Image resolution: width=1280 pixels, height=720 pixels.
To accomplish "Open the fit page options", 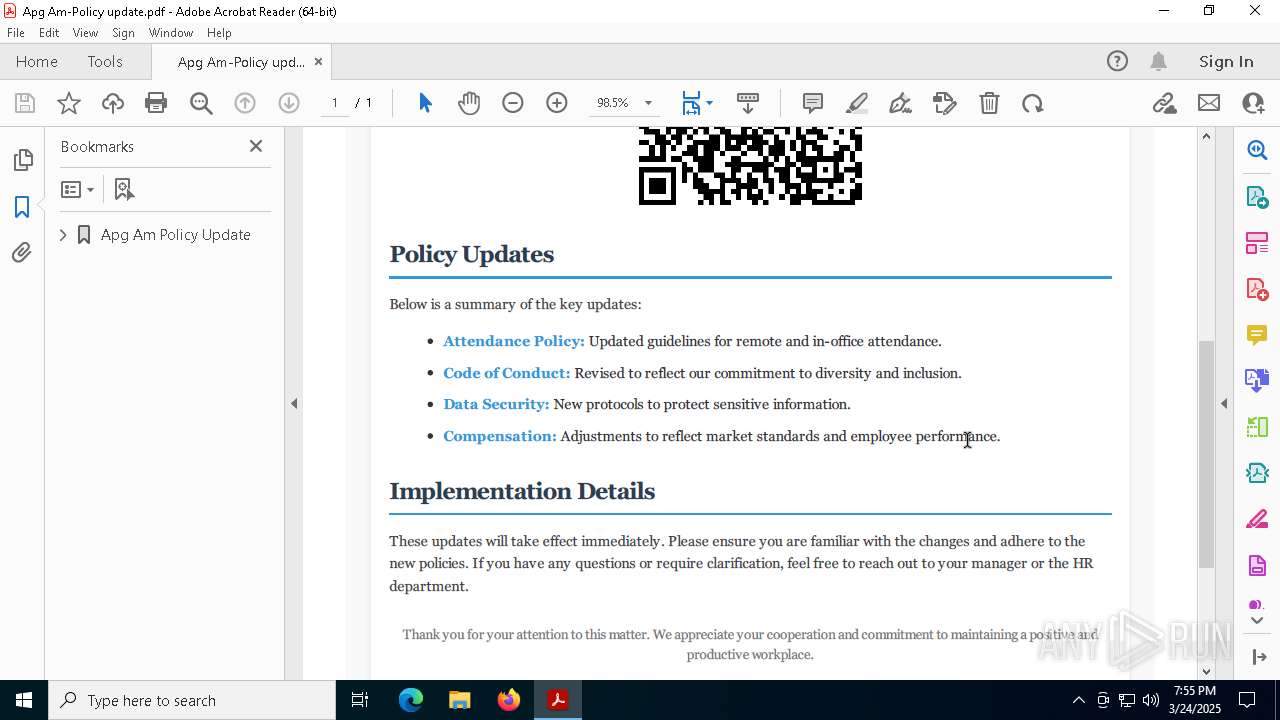I will pyautogui.click(x=697, y=103).
